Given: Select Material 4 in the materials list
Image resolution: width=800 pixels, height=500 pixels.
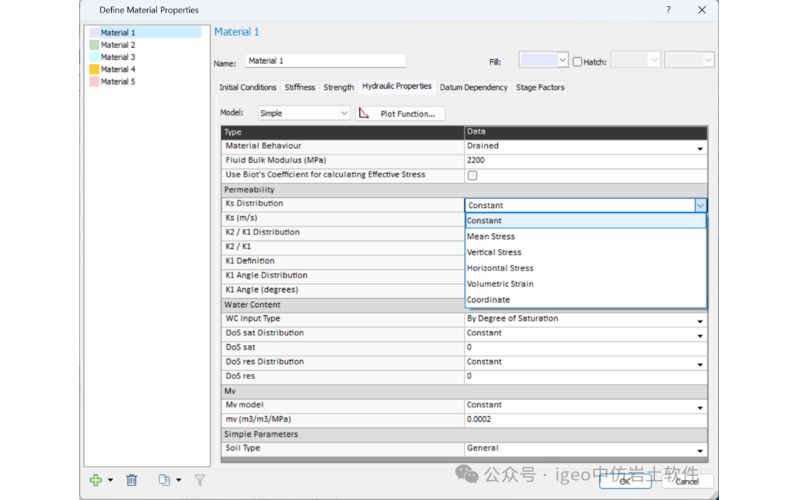Looking at the screenshot, I should (117, 69).
